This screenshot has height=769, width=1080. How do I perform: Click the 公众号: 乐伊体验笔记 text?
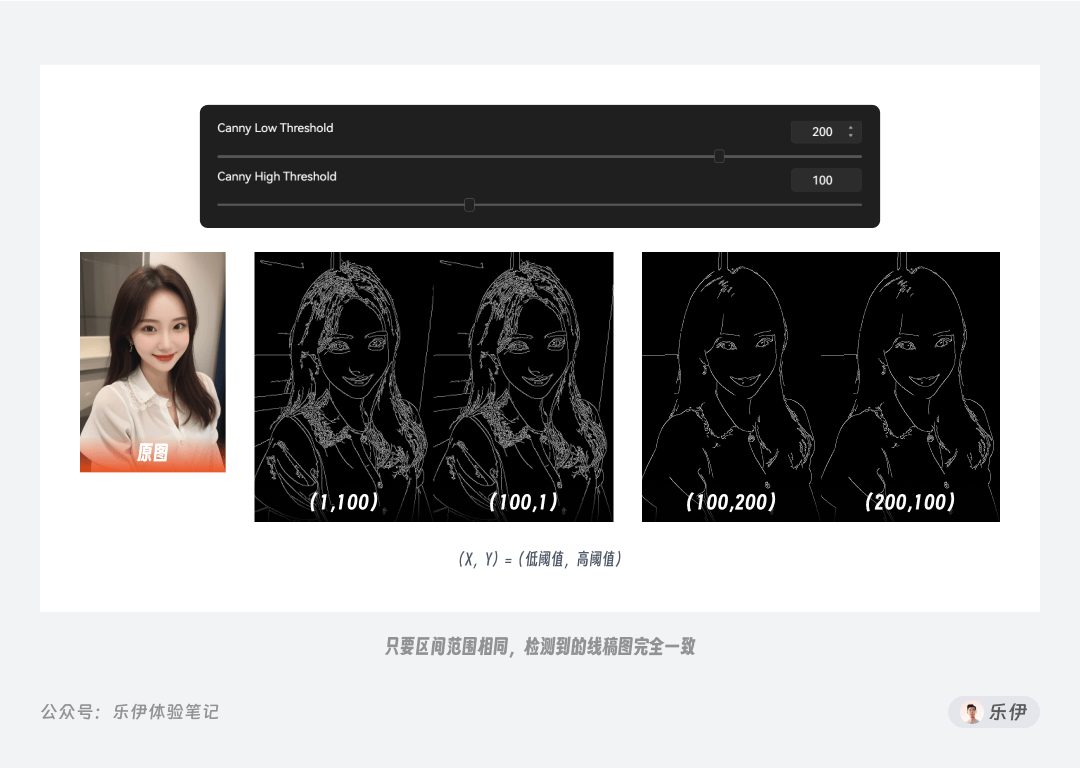pos(129,712)
